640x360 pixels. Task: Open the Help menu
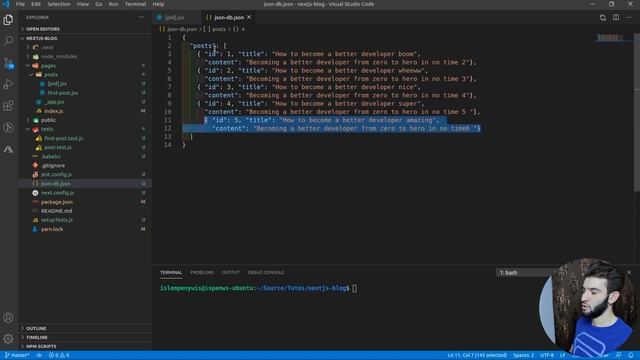tap(158, 4)
